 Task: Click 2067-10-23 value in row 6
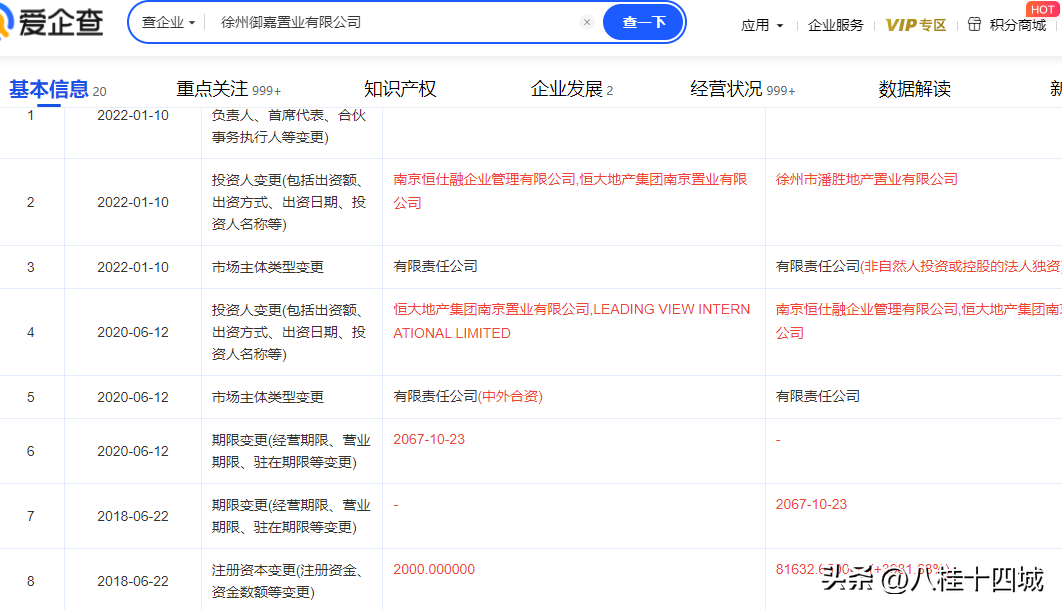(429, 439)
